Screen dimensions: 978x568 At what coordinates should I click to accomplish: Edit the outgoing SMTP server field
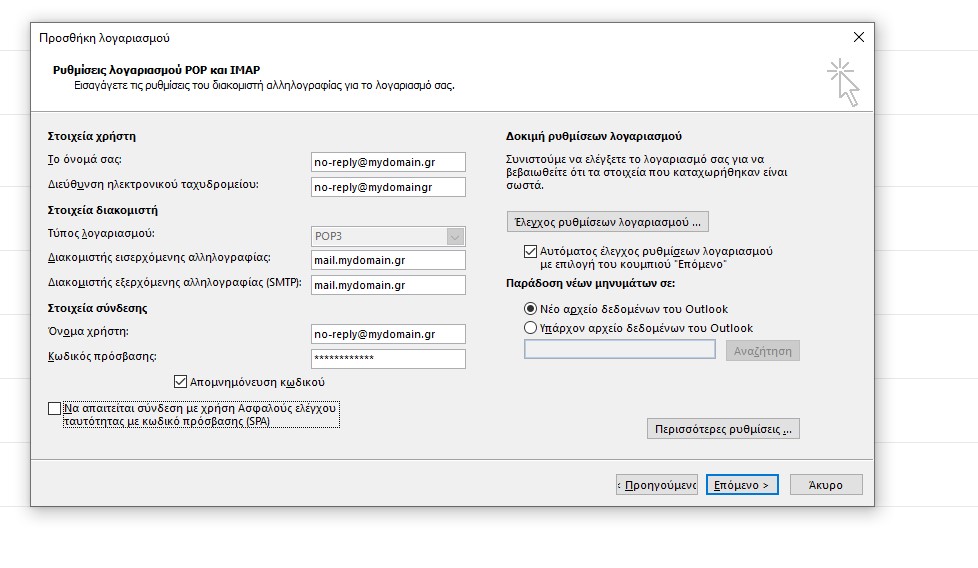pyautogui.click(x=388, y=285)
